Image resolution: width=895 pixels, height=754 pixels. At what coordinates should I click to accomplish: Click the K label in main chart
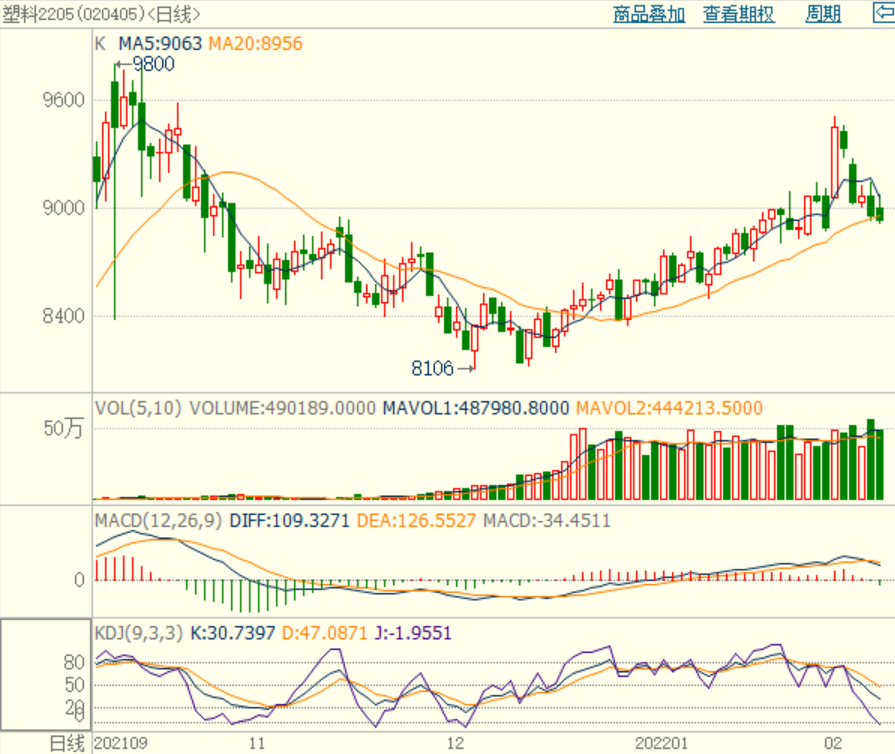coord(100,44)
